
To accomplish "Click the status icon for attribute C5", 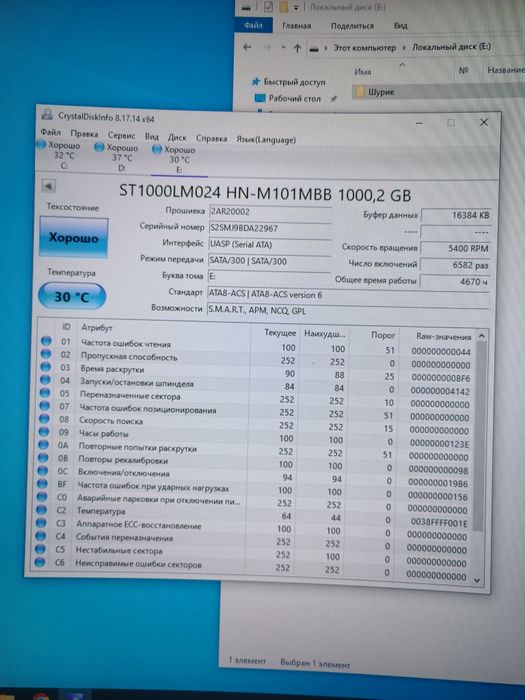I will click(x=40, y=549).
